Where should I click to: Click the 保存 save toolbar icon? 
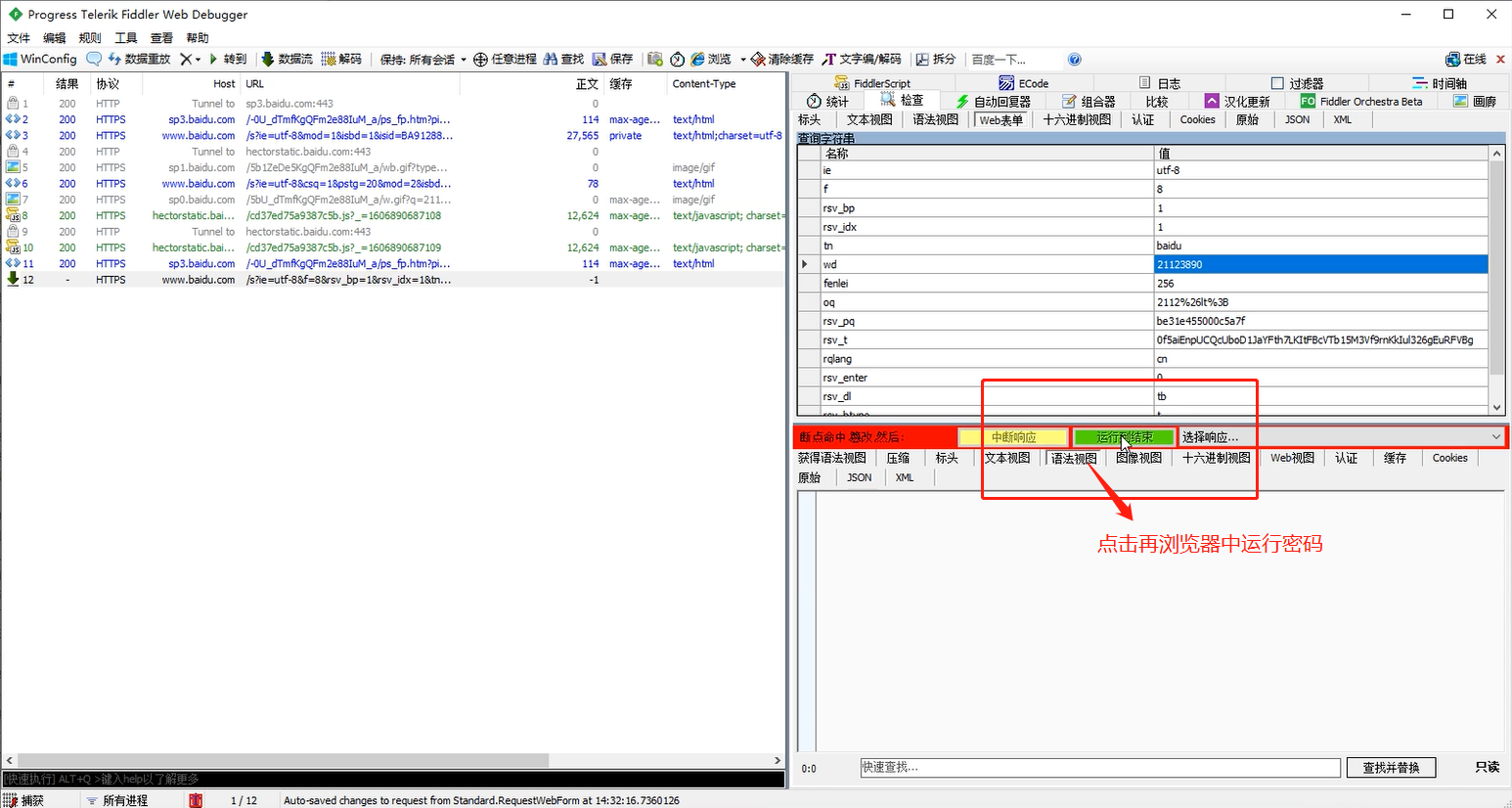point(600,59)
